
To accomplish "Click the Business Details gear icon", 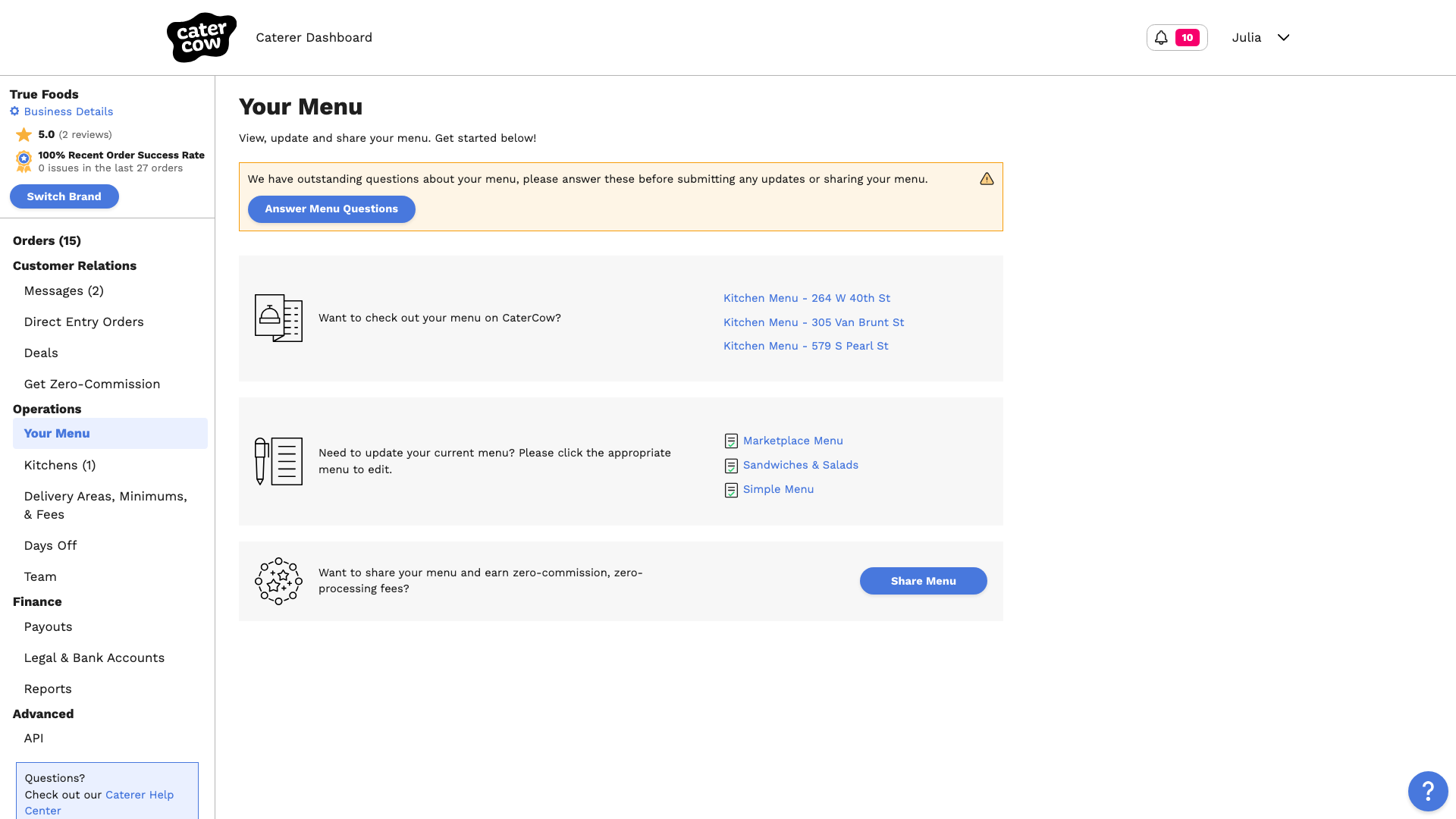I will tap(14, 111).
